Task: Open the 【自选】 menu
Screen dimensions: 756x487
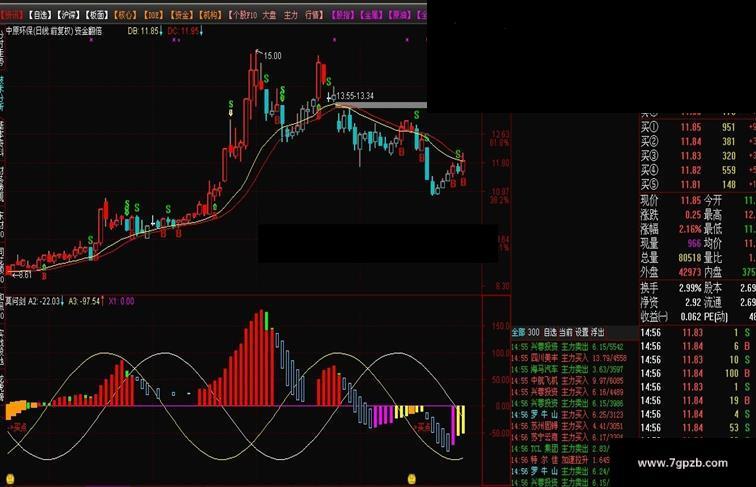Action: (40, 15)
